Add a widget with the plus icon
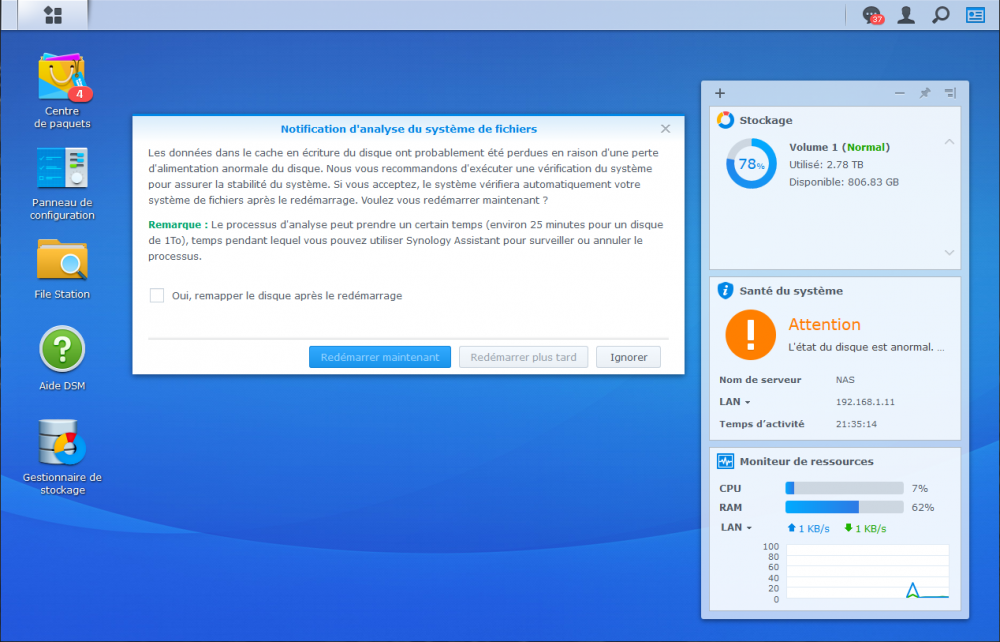This screenshot has width=1000, height=642. 720,93
